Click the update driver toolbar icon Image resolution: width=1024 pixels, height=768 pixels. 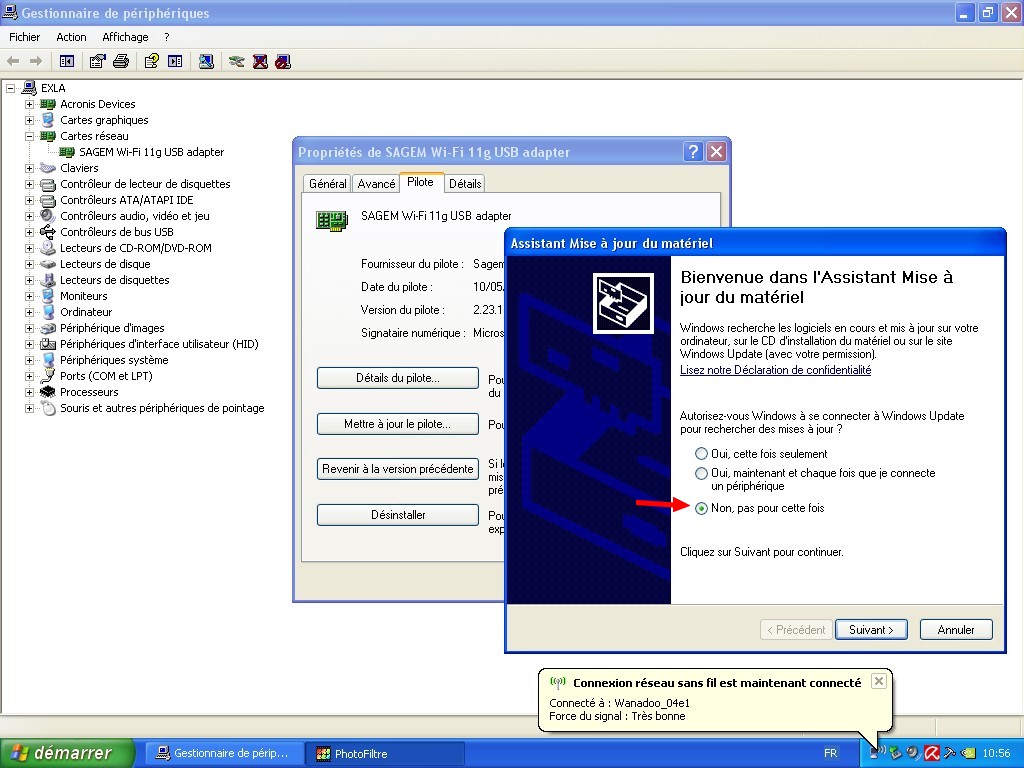click(236, 61)
